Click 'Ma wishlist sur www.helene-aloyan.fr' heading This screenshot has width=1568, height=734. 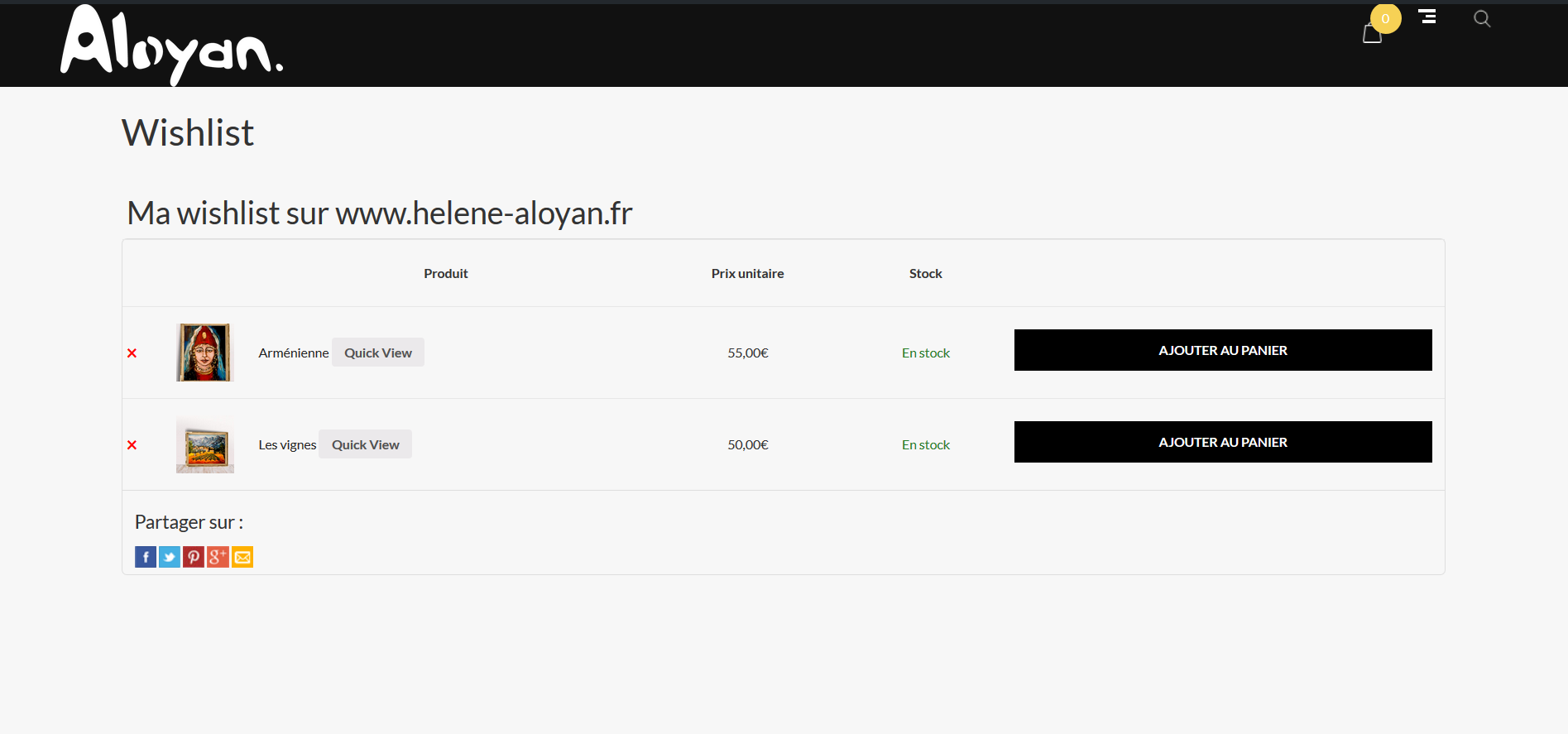[380, 213]
